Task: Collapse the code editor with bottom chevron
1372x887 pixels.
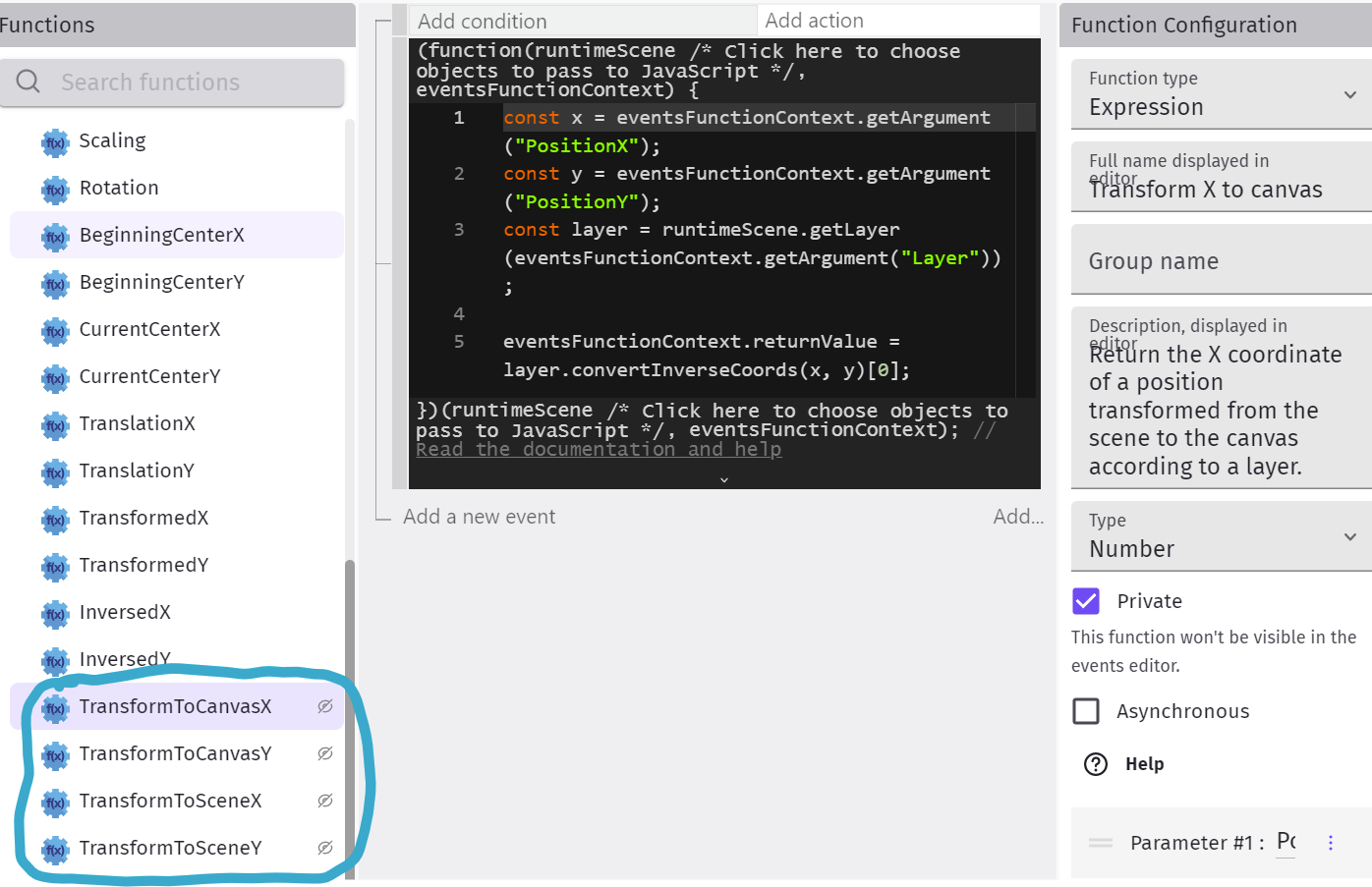Action: (724, 480)
